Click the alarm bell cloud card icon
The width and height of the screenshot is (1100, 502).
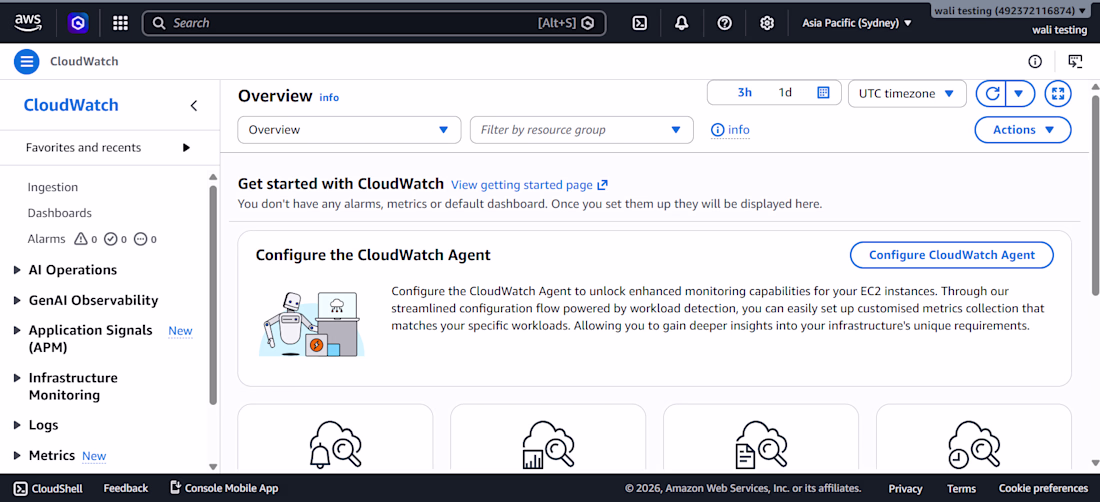(335, 445)
